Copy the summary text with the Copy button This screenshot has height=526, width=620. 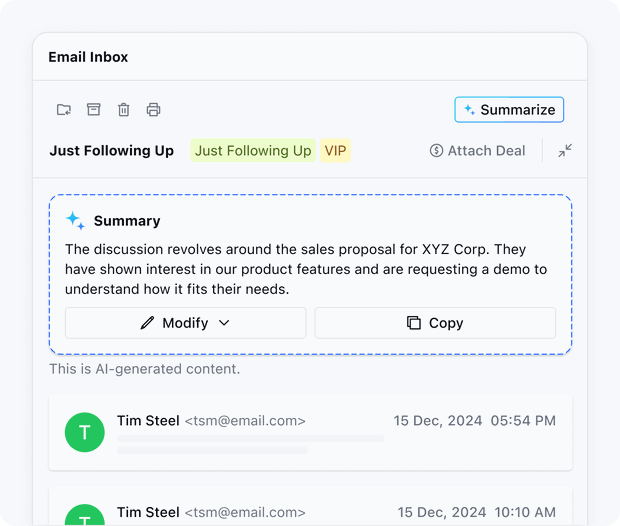(435, 323)
